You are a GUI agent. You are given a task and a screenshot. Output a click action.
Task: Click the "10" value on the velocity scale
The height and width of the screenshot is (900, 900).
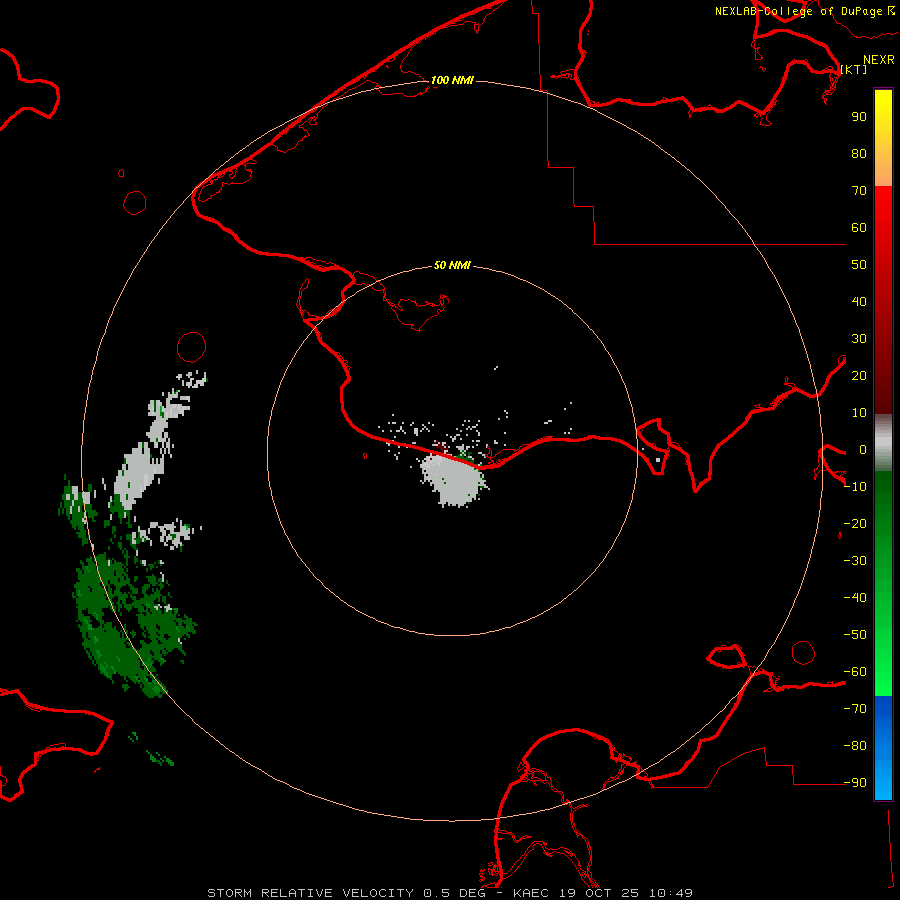859,413
